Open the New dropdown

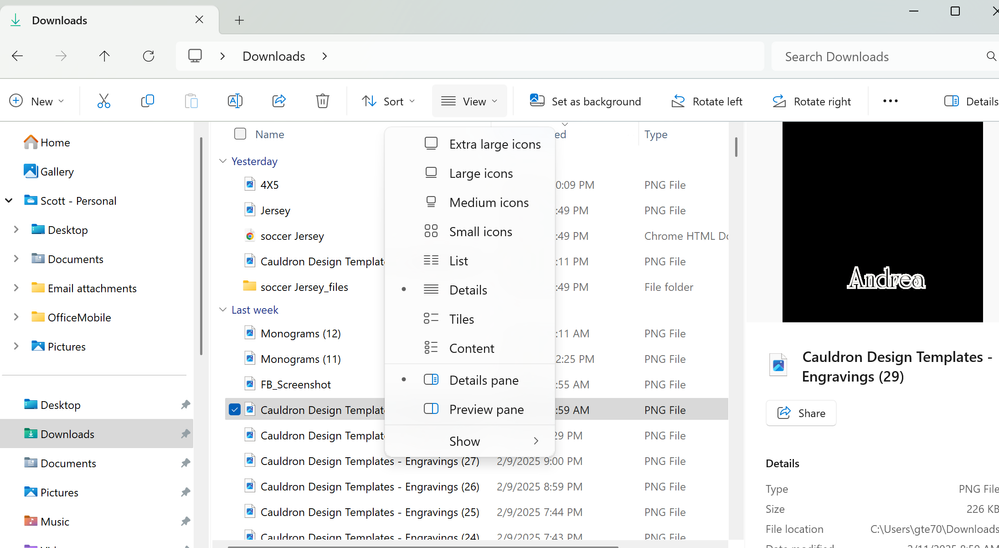tap(37, 101)
